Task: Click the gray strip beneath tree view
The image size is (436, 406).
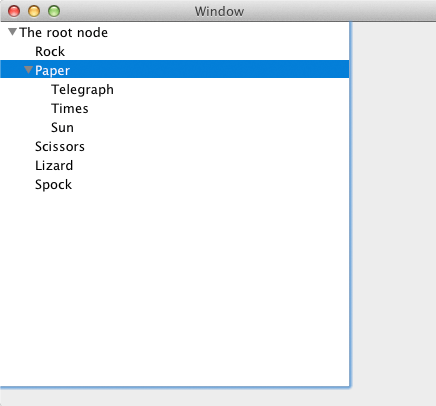Action: click(x=218, y=397)
